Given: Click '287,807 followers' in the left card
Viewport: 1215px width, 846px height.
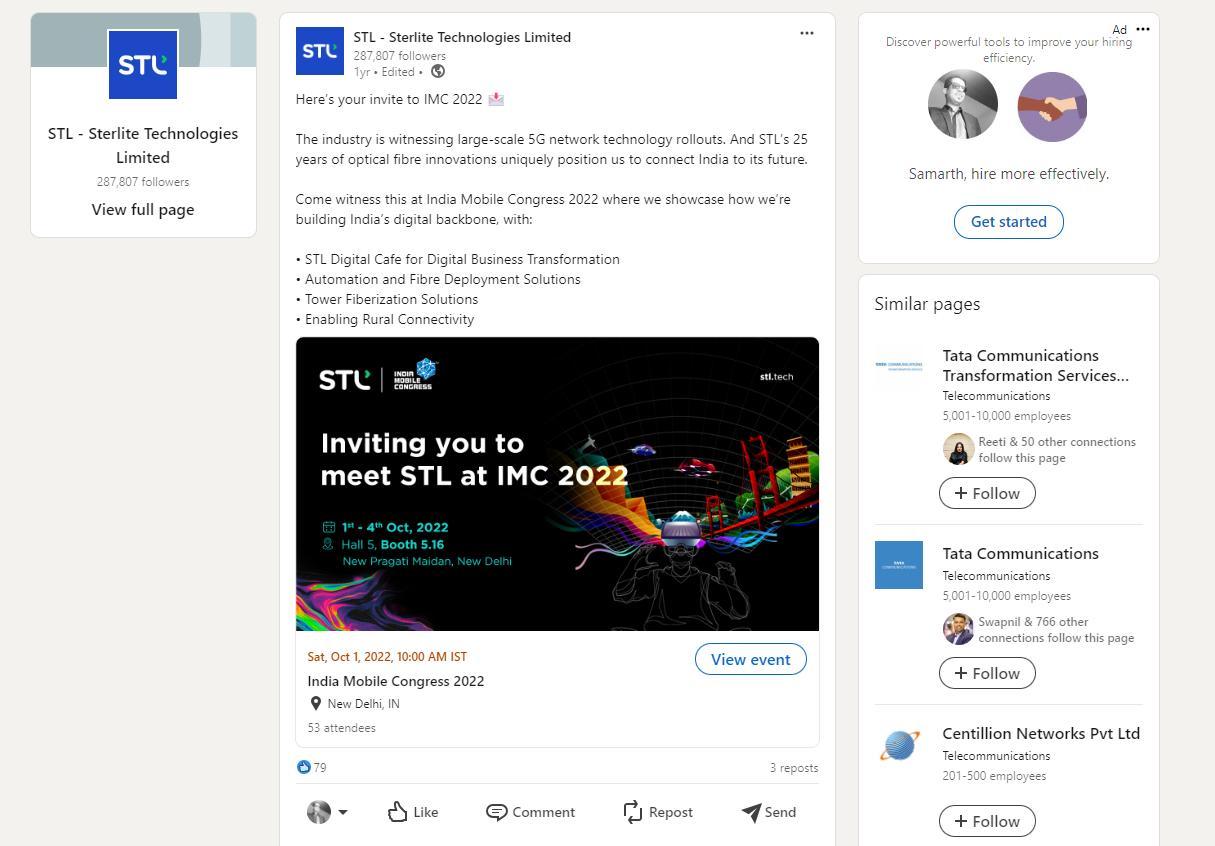Looking at the screenshot, I should pyautogui.click(x=143, y=182).
